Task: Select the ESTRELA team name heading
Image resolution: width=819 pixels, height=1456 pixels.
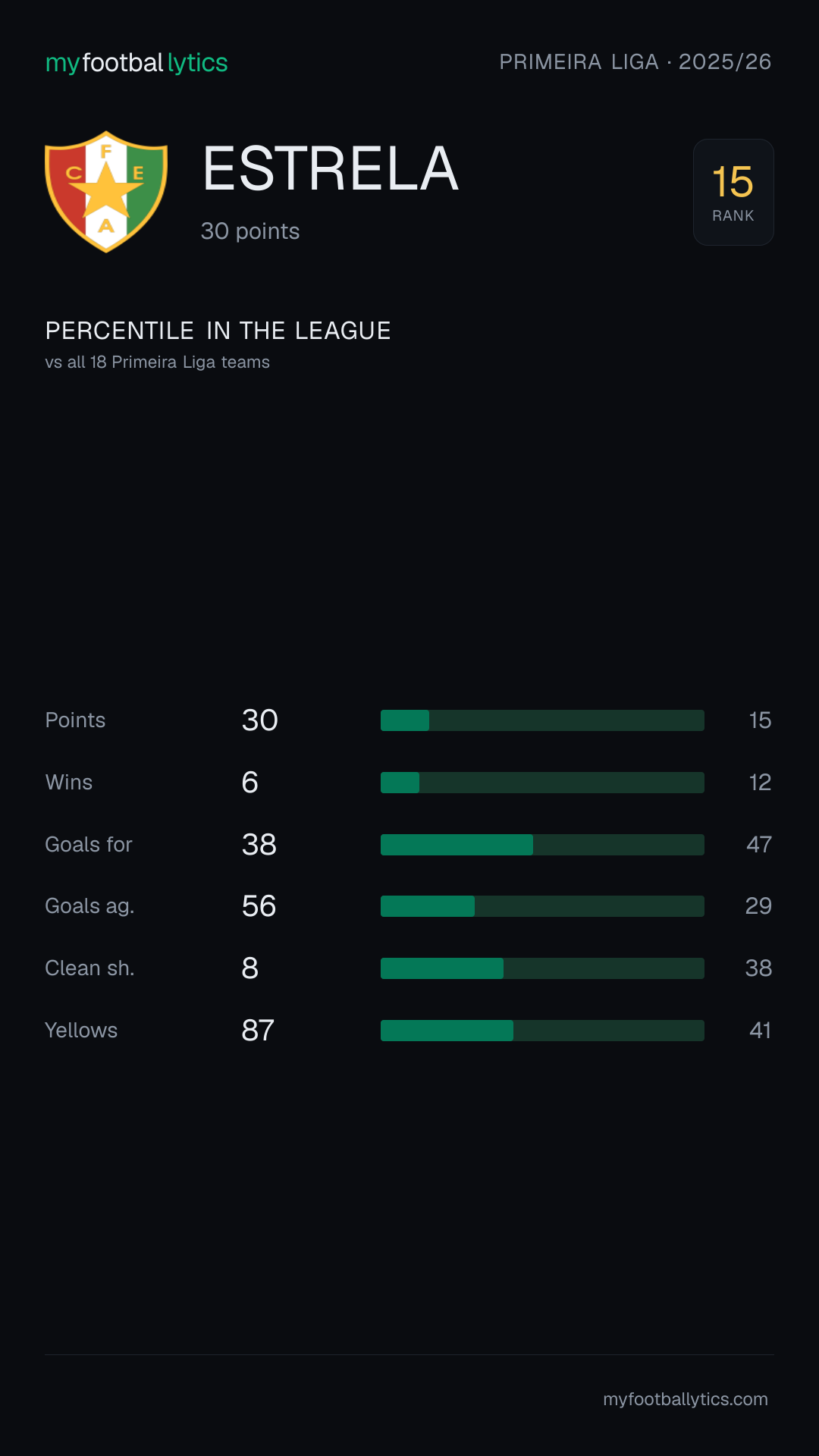Action: (x=331, y=169)
